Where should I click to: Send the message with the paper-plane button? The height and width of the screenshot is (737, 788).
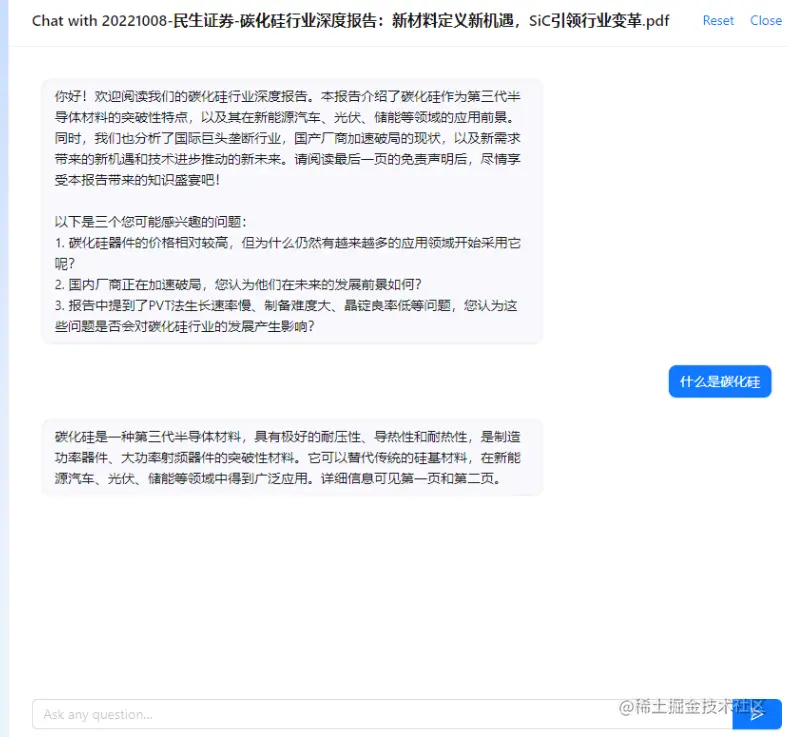pyautogui.click(x=757, y=714)
